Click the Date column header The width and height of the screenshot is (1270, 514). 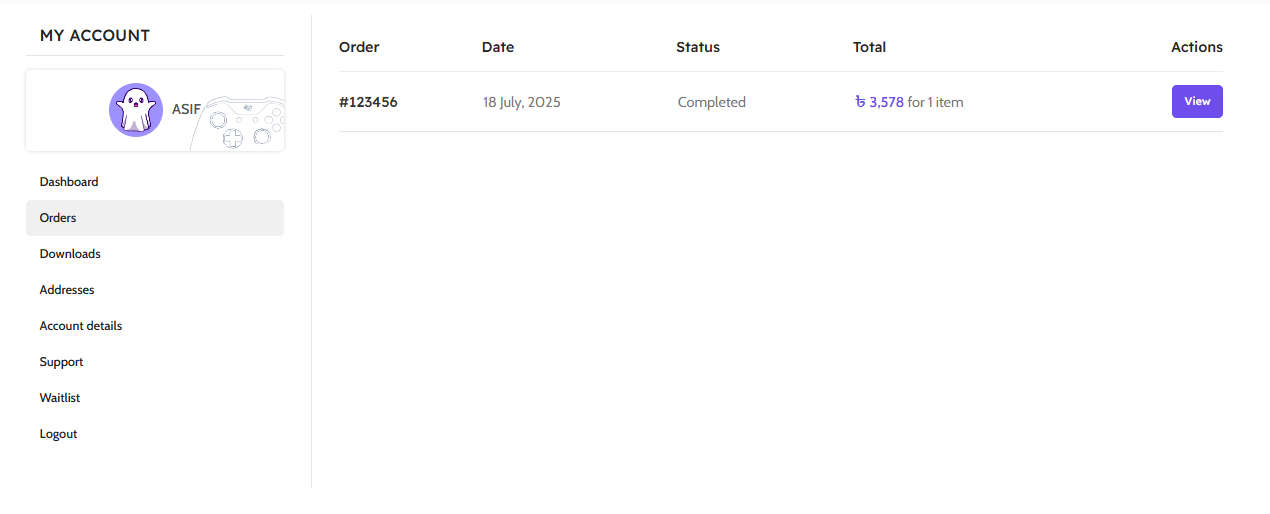[x=498, y=47]
